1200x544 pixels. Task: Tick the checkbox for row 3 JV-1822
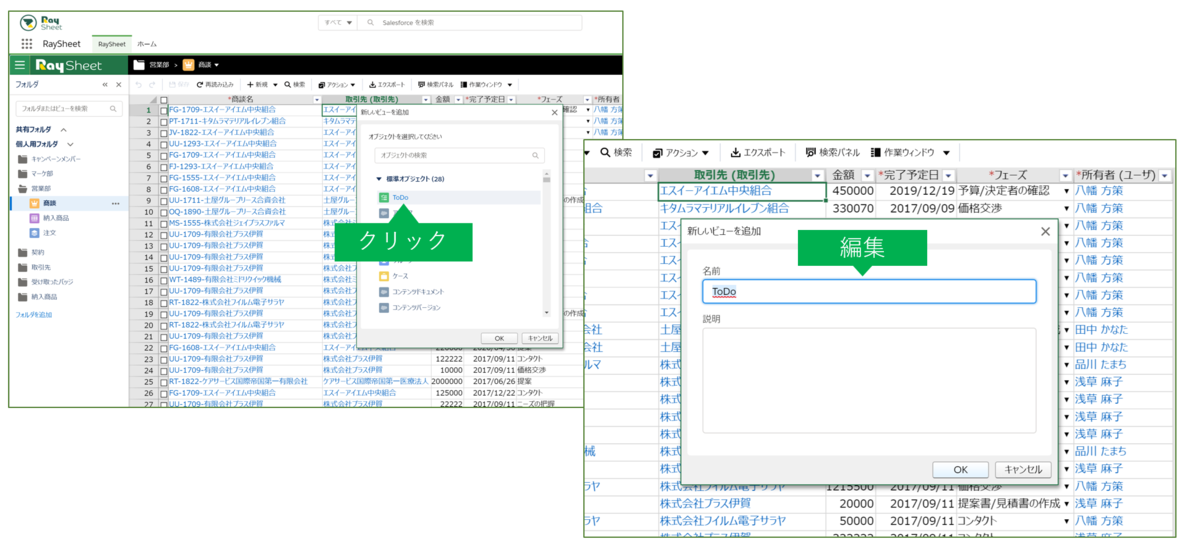(x=164, y=132)
